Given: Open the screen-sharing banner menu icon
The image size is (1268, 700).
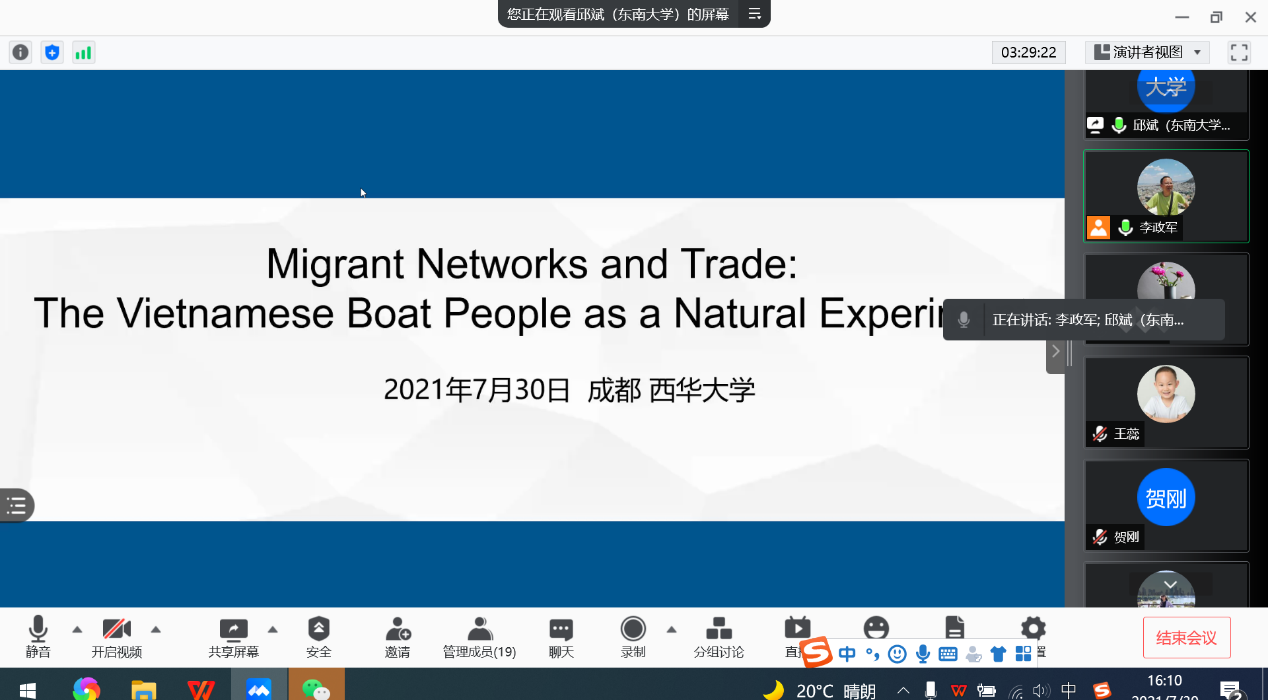Looking at the screenshot, I should click(x=755, y=14).
